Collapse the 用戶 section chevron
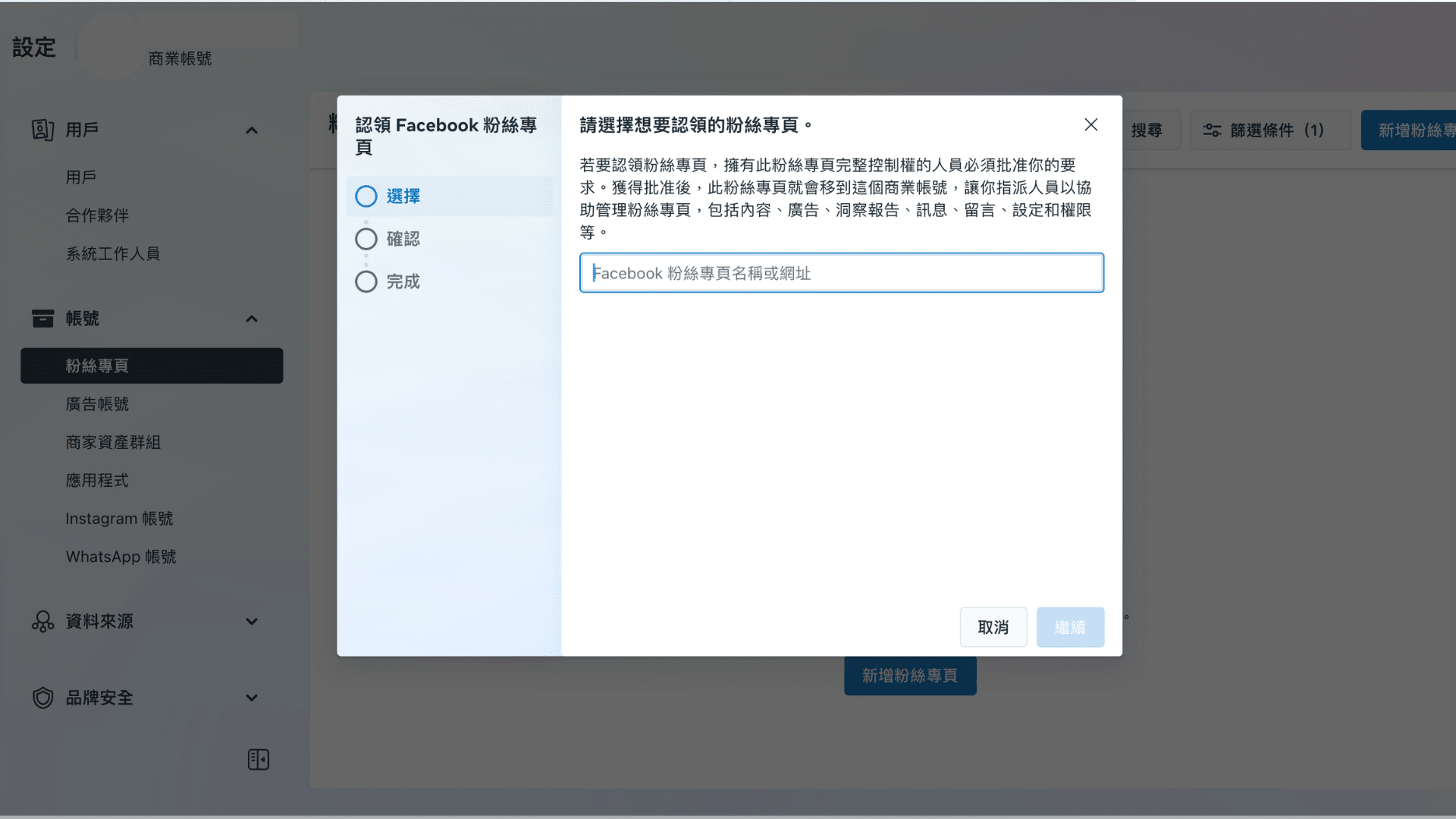 (x=252, y=130)
